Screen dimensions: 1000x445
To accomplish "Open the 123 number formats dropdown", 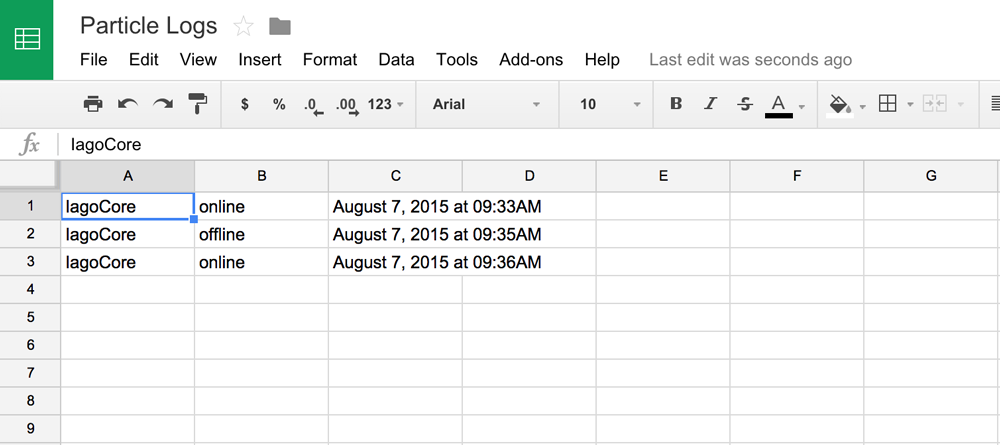I will click(385, 104).
